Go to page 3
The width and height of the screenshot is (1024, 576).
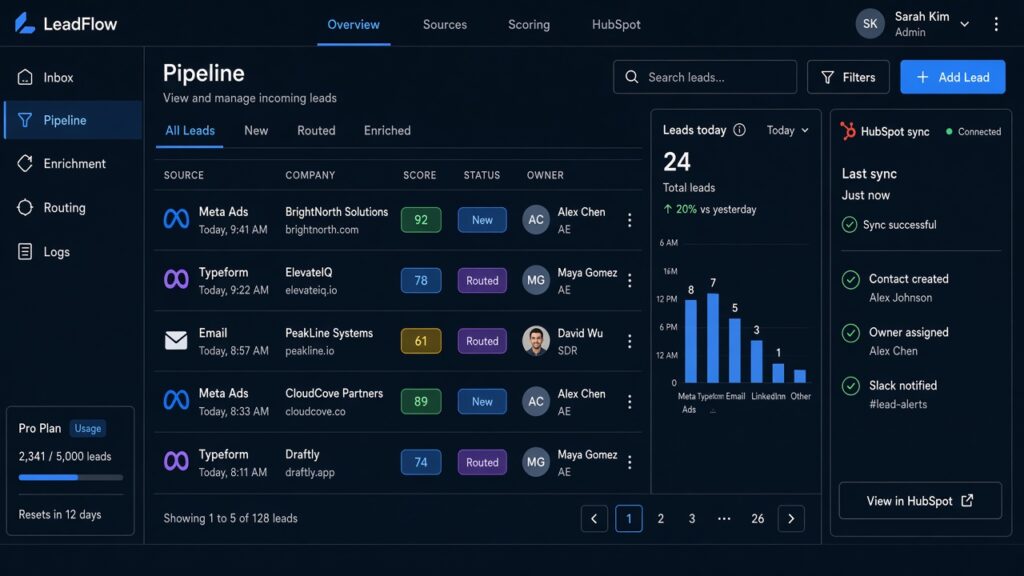point(692,519)
